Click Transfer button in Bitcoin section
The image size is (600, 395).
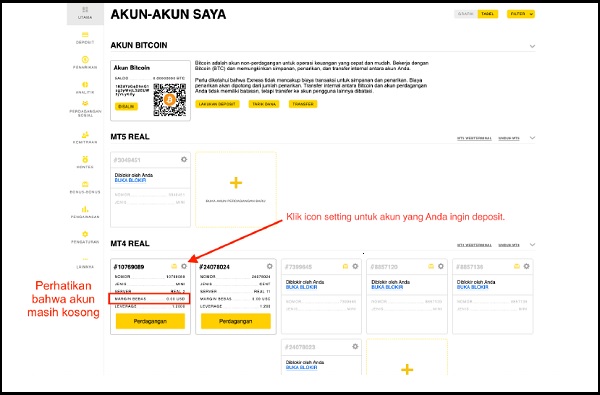(x=303, y=104)
